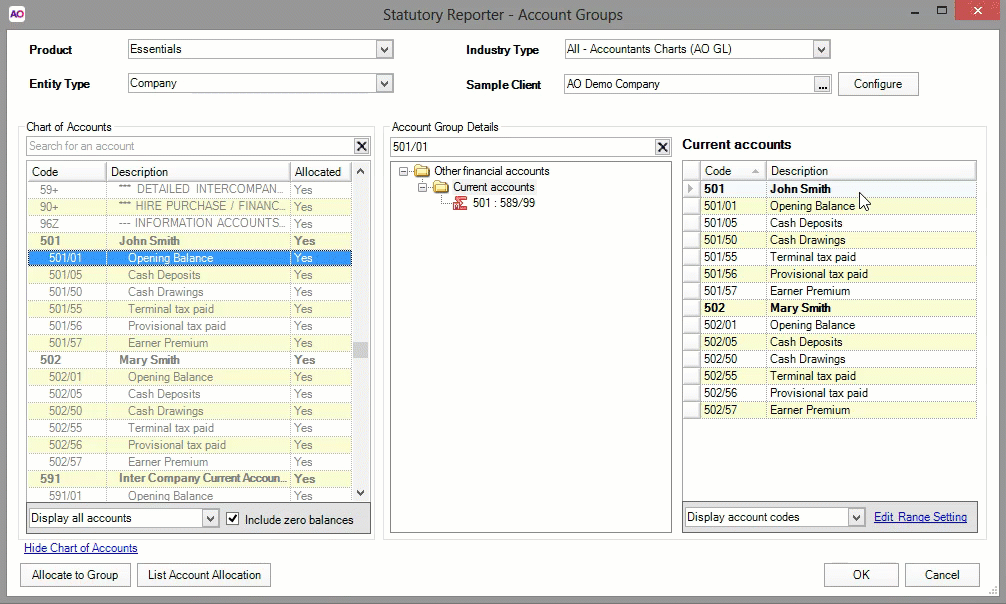
Task: Click the chart of accounts scrollbar thumb
Action: 361,350
